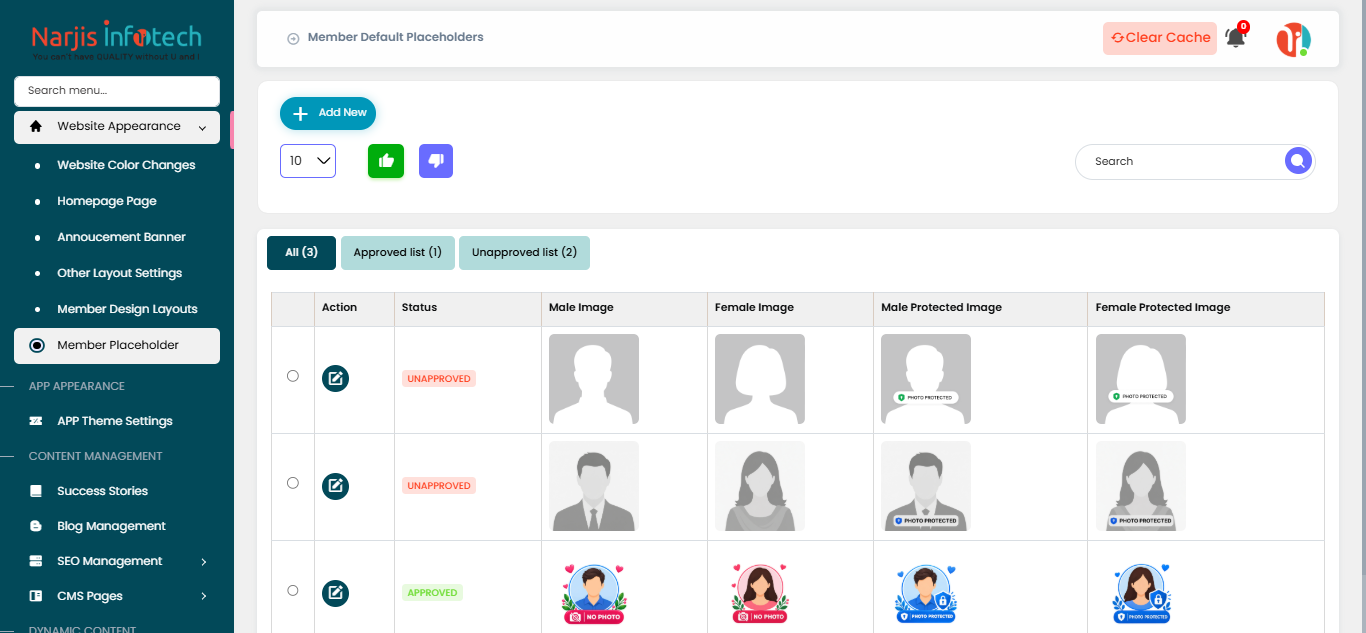Switch to the All (3) tab
The image size is (1366, 633).
[x=301, y=253]
